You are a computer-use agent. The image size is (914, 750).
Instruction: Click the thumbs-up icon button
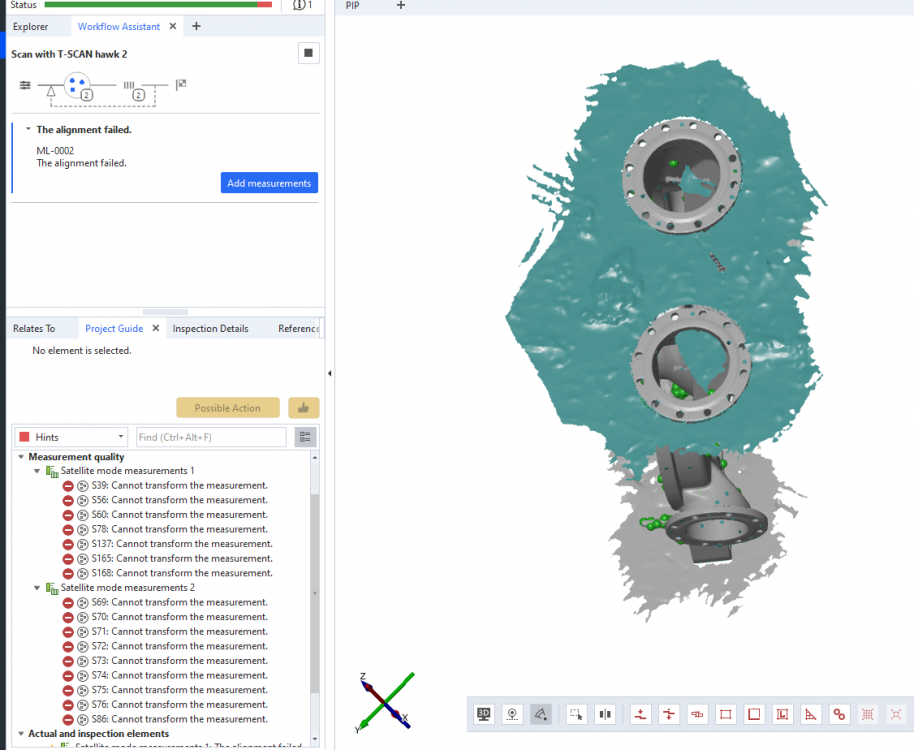(x=304, y=408)
